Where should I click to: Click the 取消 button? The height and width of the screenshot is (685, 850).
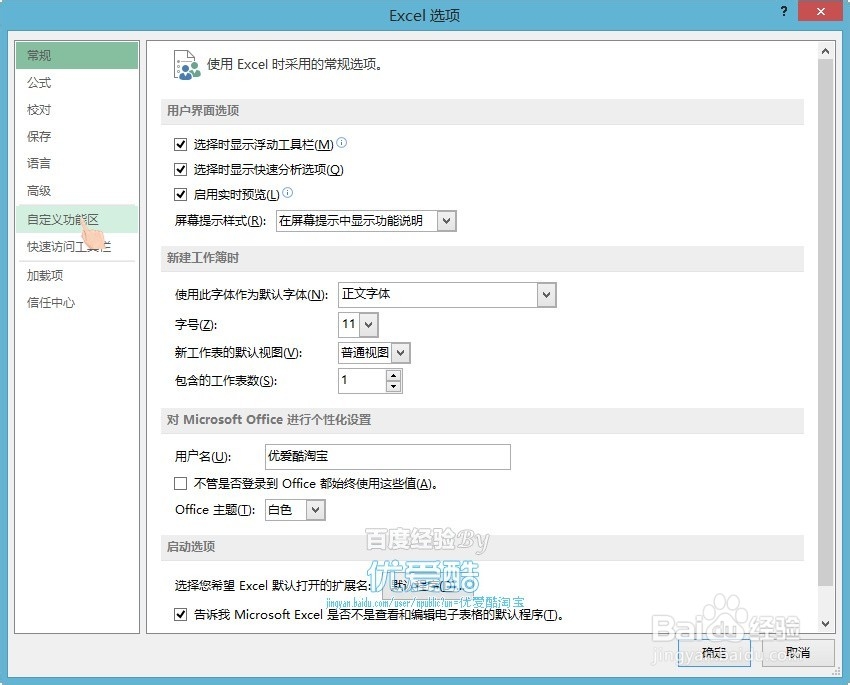(798, 652)
